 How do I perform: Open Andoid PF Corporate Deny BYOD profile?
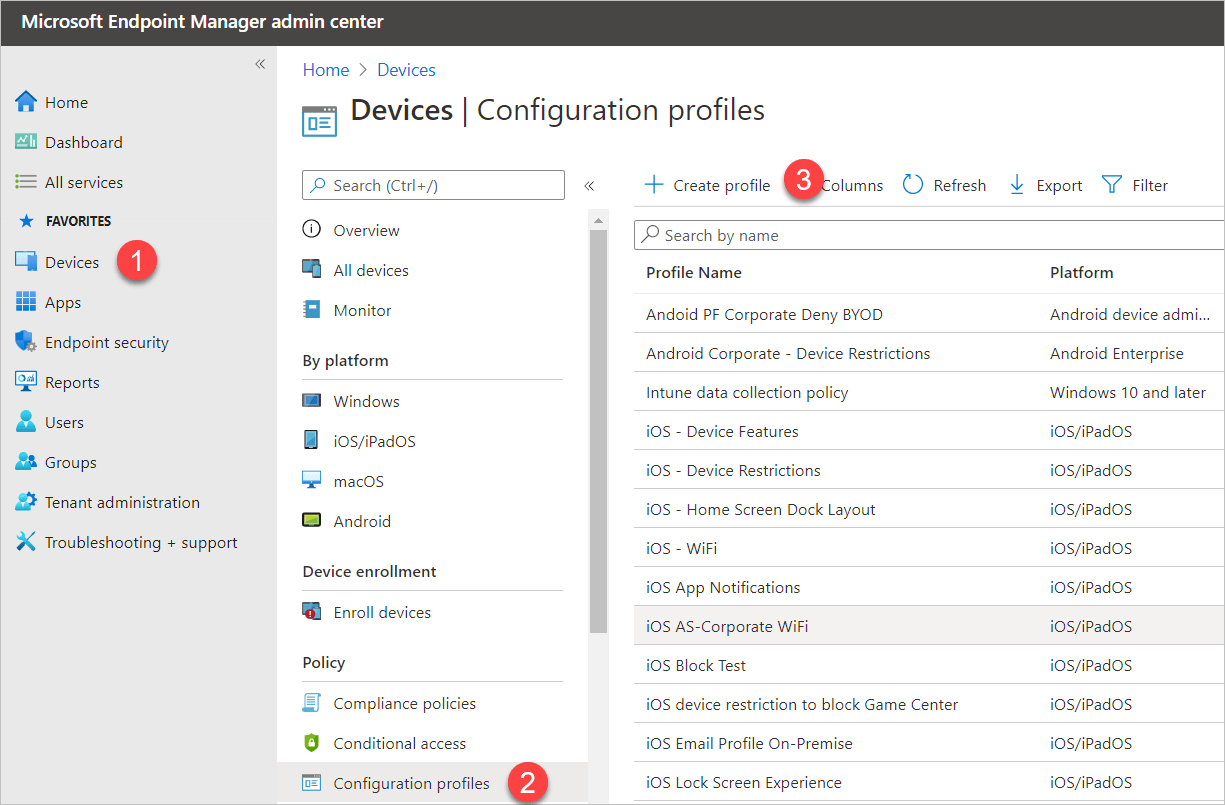tap(765, 314)
